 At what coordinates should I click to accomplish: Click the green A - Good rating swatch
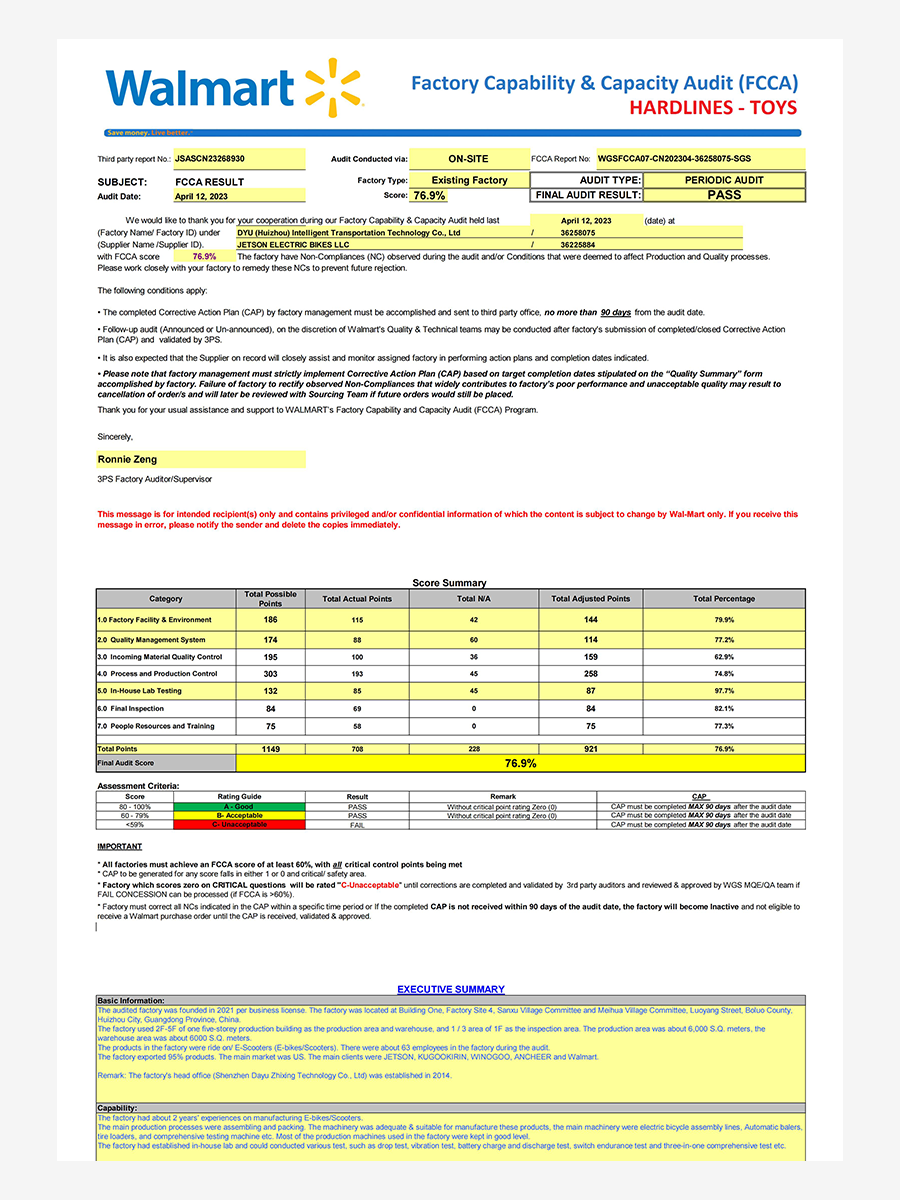238,806
